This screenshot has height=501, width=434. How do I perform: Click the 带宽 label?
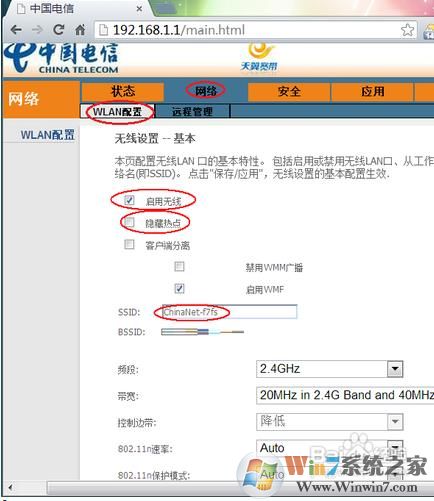tap(128, 396)
